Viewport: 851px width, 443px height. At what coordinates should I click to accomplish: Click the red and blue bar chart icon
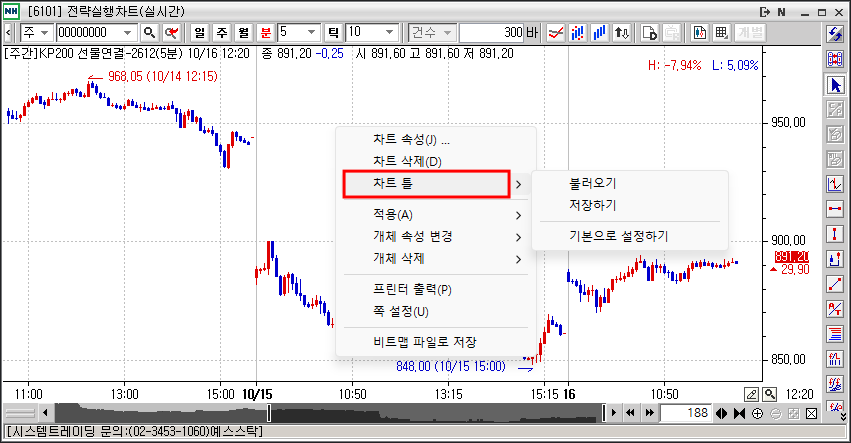[x=577, y=33]
